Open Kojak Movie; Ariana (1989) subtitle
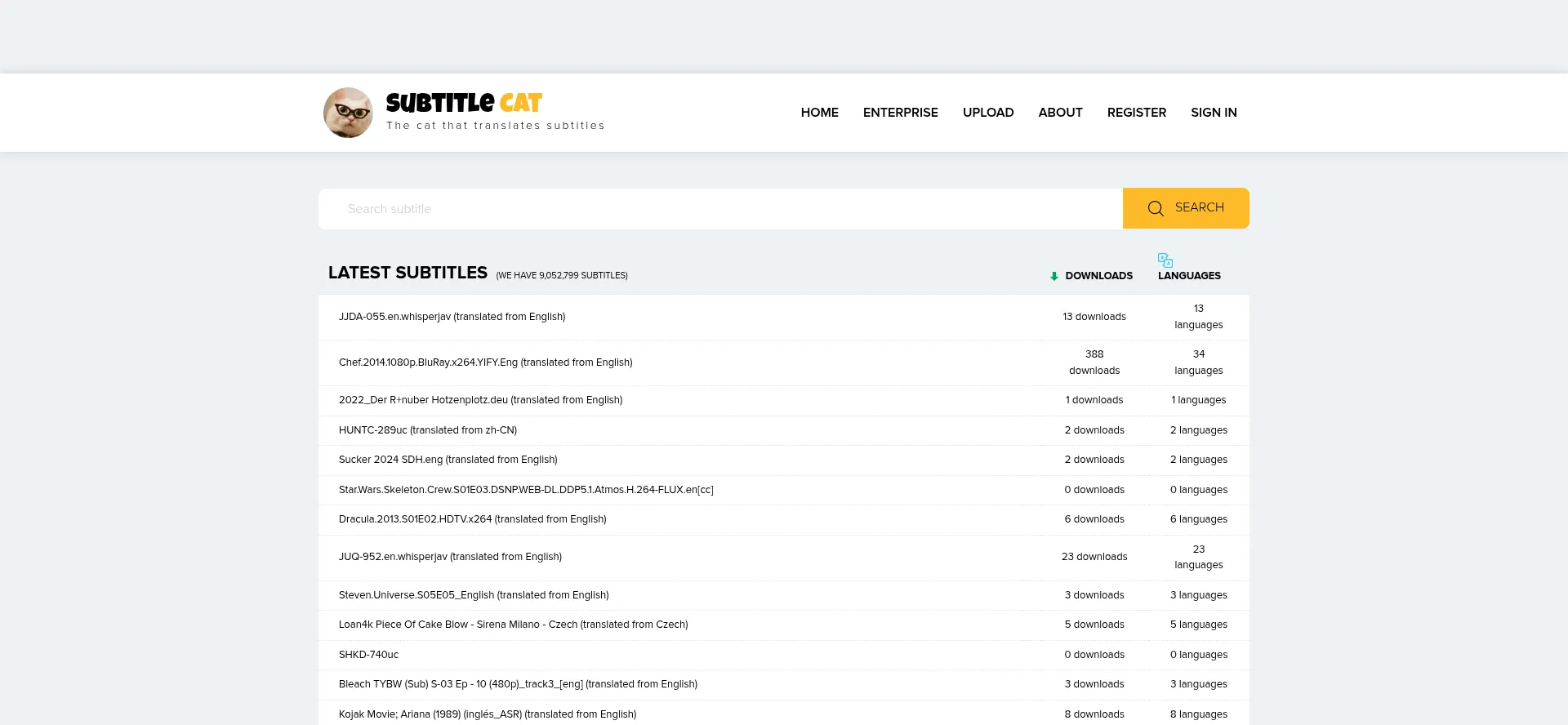This screenshot has width=1568, height=725. 488,714
